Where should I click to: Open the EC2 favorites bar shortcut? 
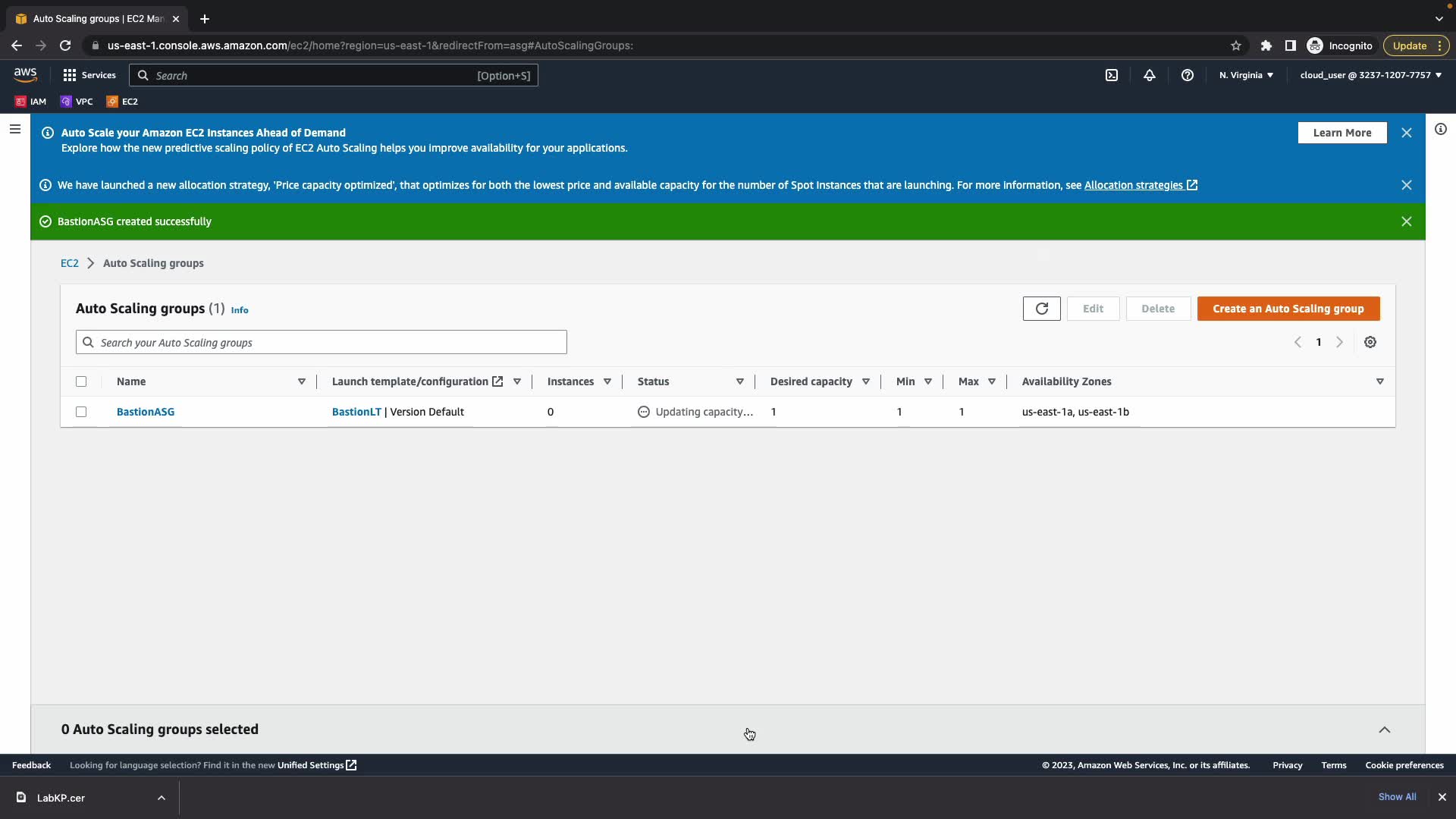(x=122, y=101)
